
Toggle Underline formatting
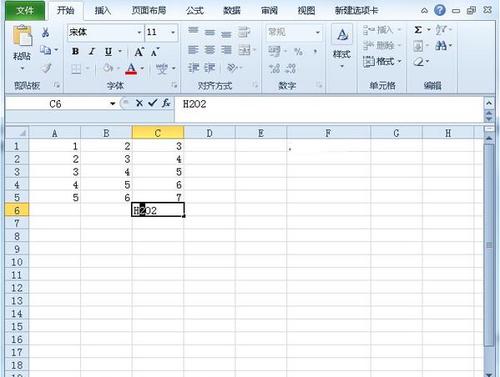108,52
